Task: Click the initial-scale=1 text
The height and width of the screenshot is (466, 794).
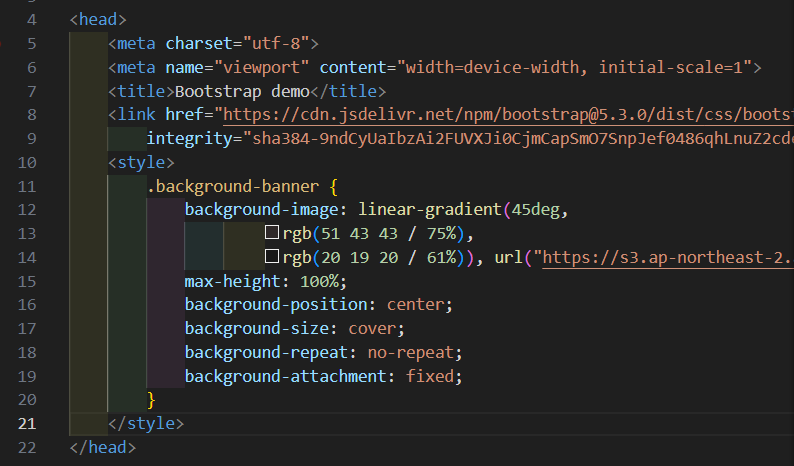Action: [671, 67]
